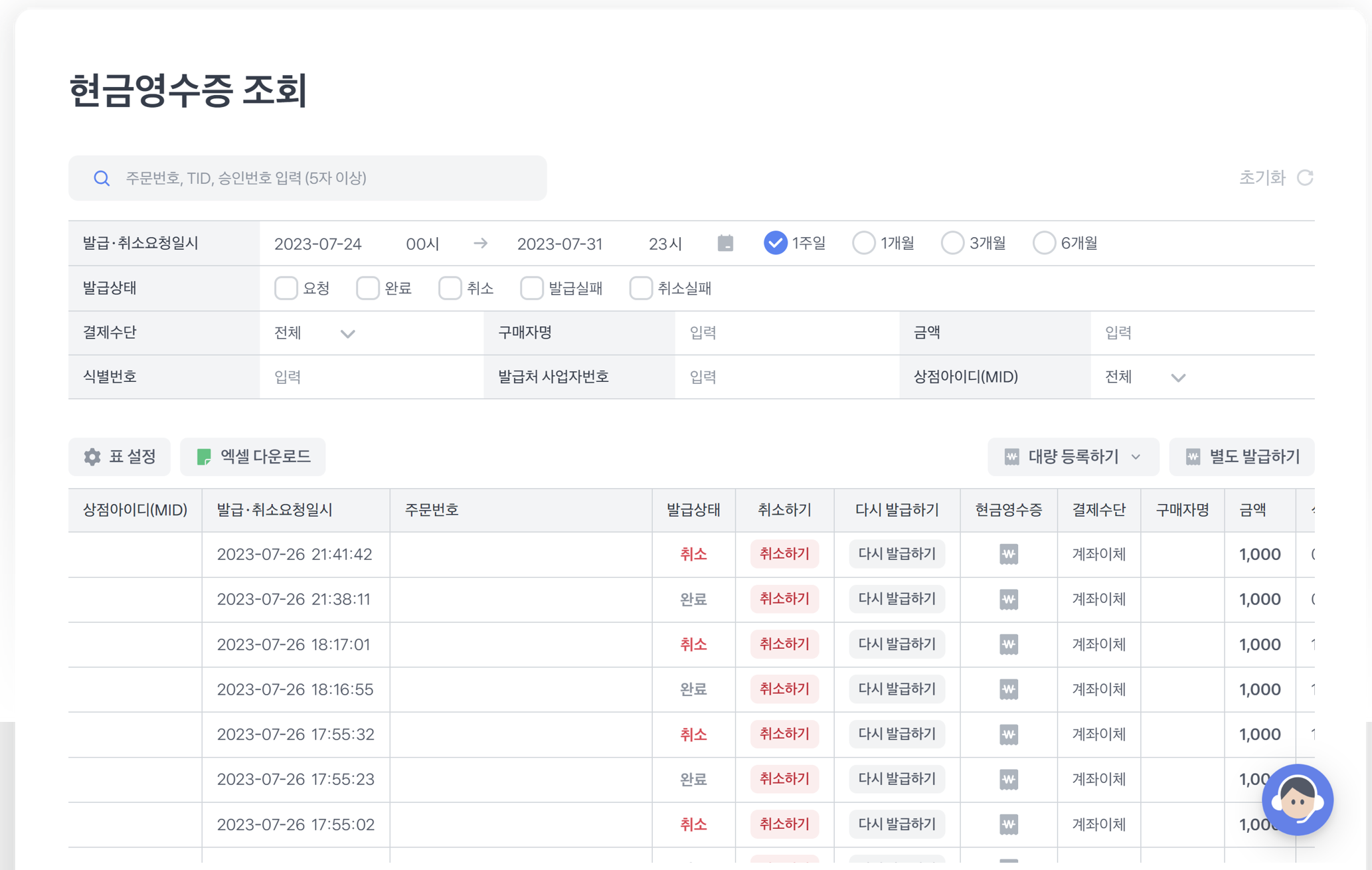Screen dimensions: 1372x870
Task: Click the 초기화 reset refresh icon
Action: point(1305,178)
